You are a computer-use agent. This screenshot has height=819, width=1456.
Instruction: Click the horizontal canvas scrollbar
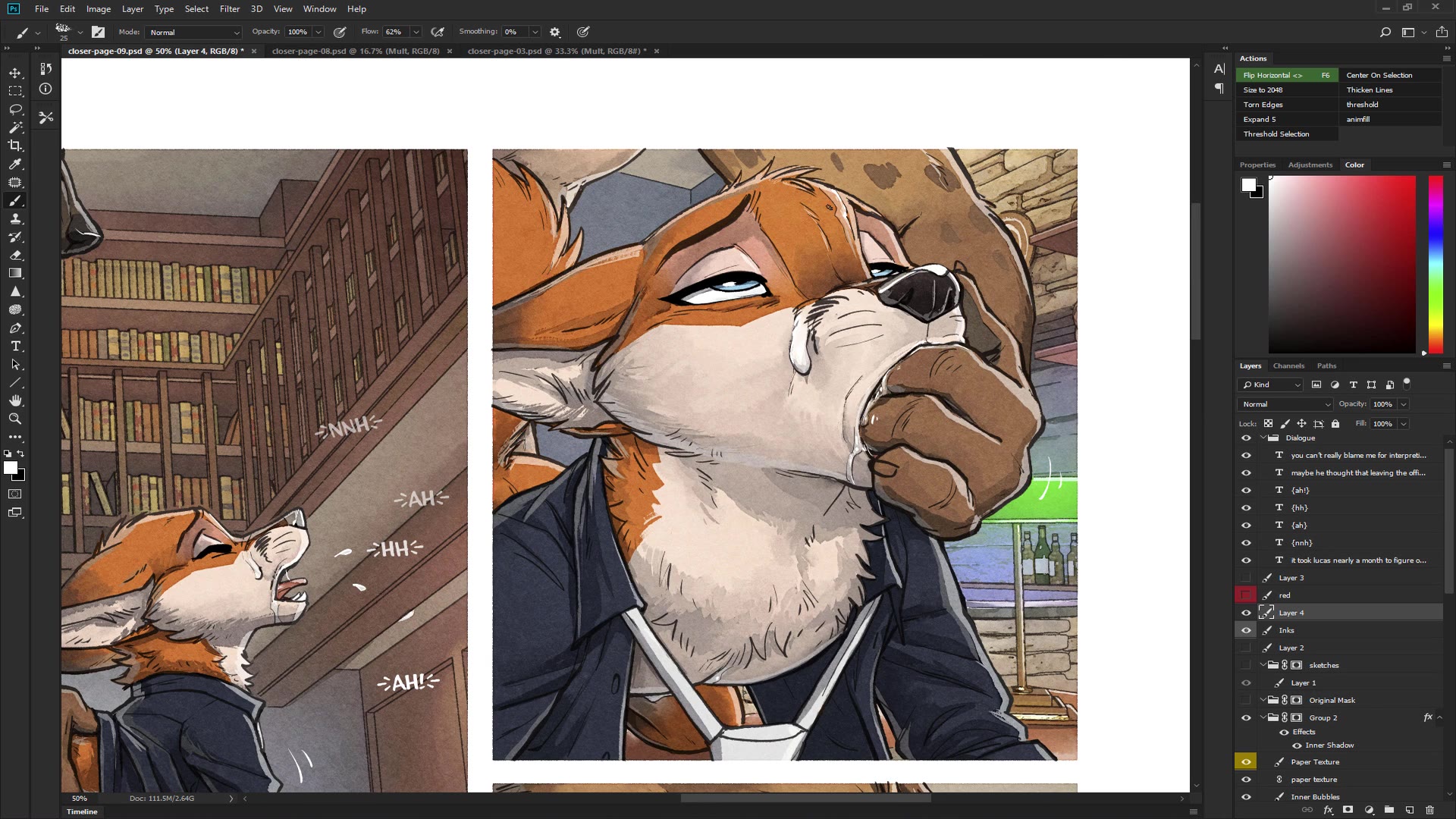805,798
